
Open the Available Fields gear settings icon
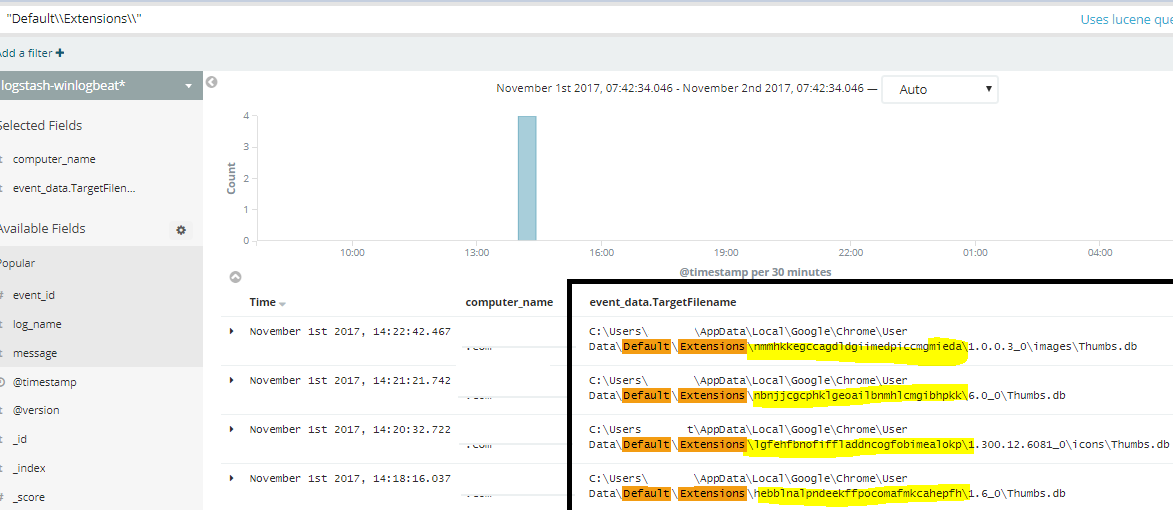click(181, 230)
